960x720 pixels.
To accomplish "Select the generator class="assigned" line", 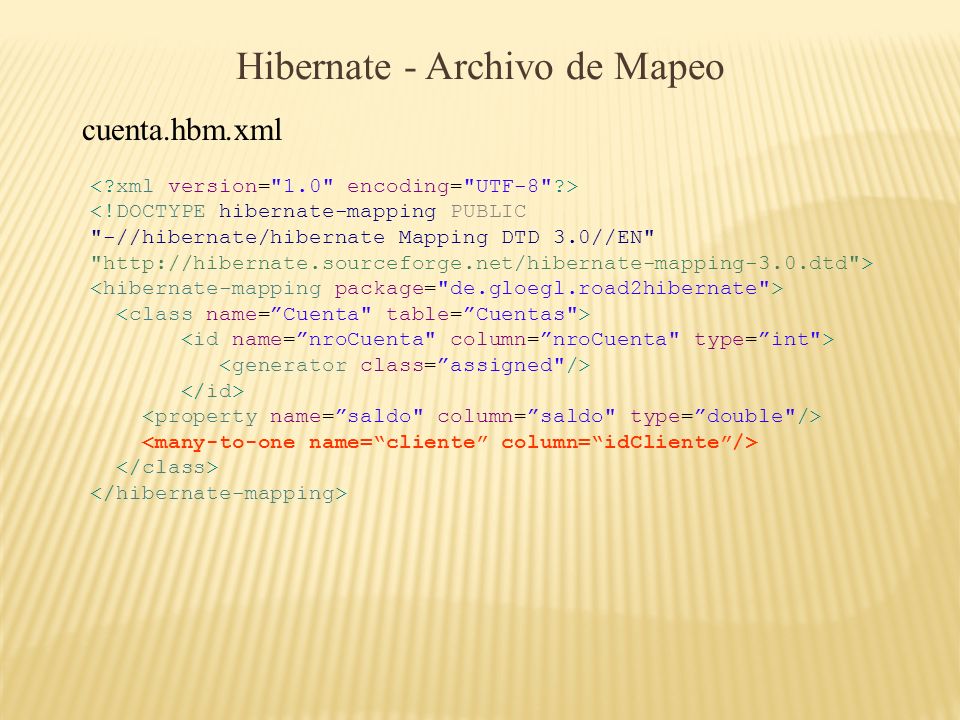I will (405, 366).
